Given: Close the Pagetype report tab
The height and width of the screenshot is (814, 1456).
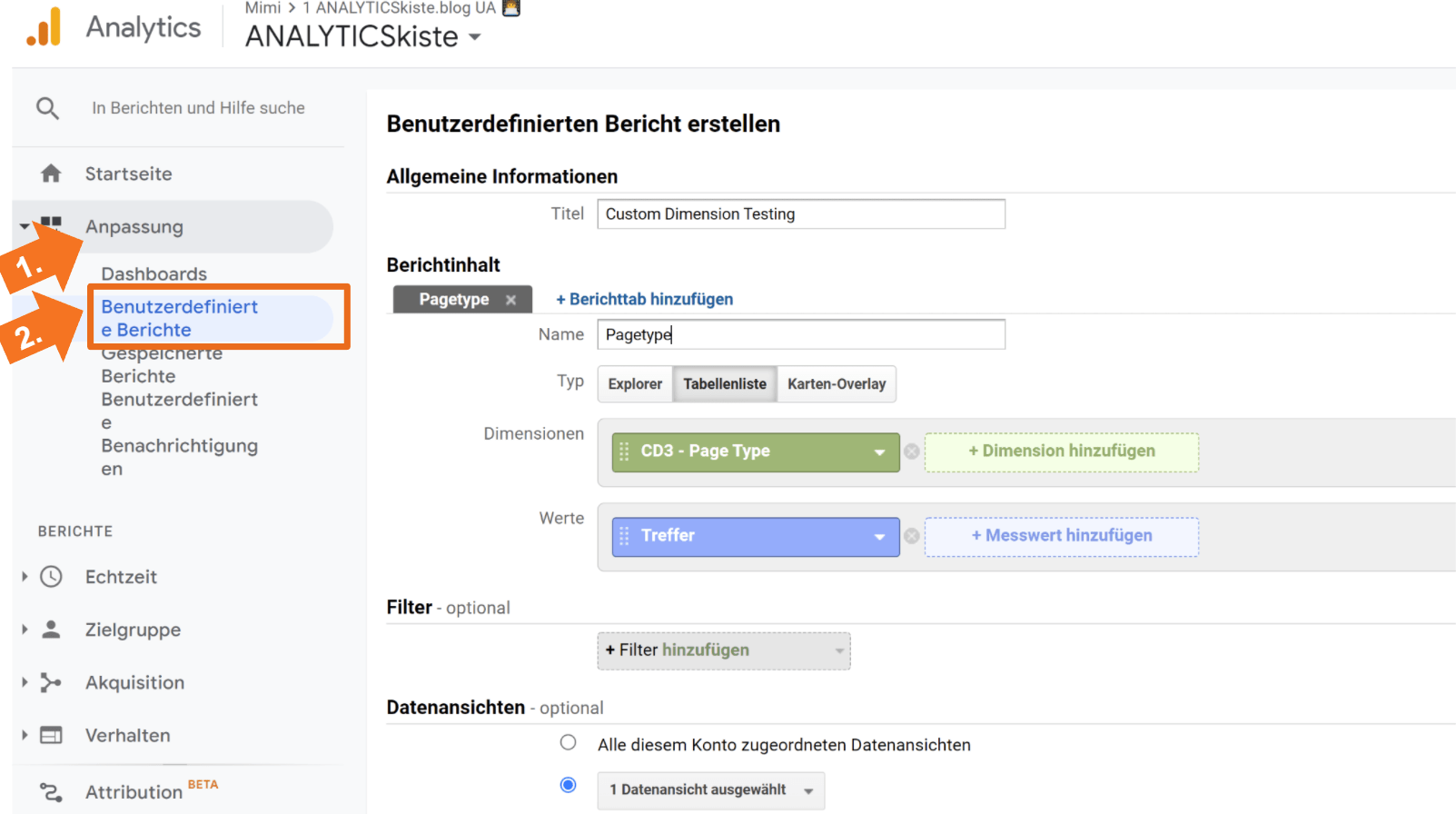Looking at the screenshot, I should point(510,300).
